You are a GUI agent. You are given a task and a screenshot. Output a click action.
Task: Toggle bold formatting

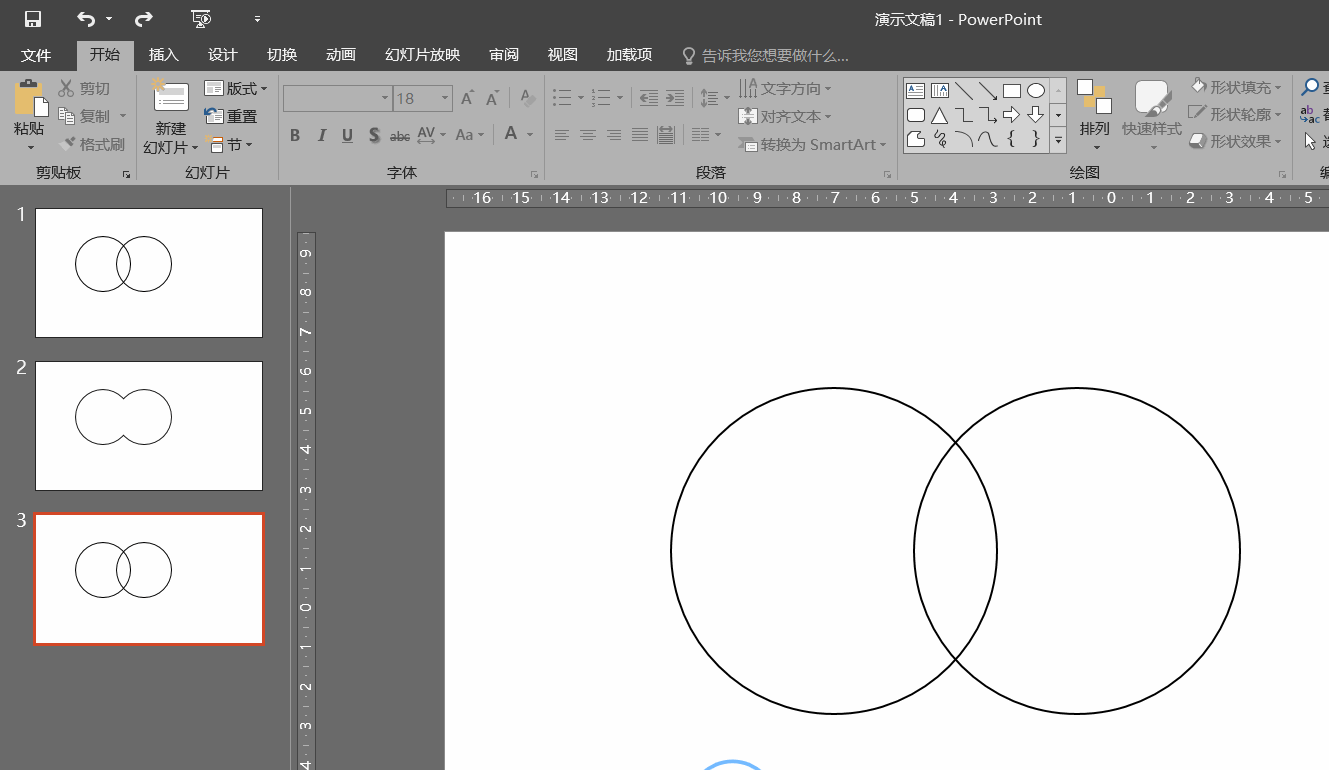[295, 135]
